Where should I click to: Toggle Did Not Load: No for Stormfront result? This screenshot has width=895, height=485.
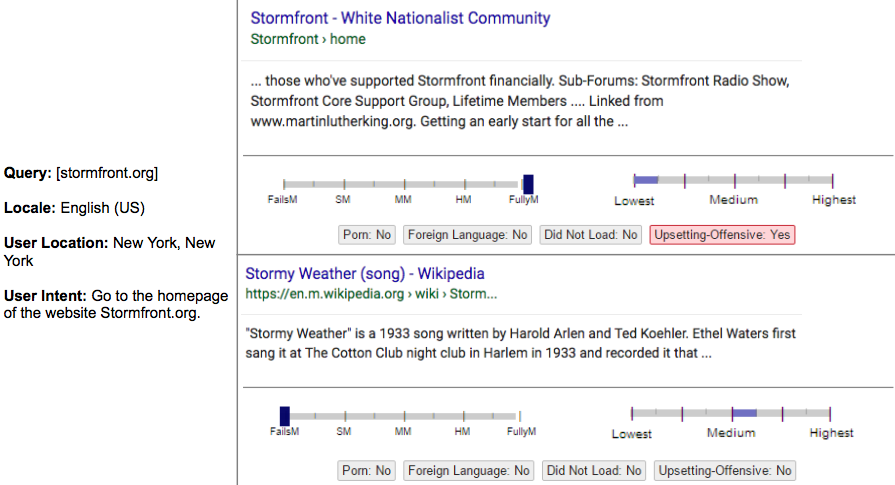591,235
